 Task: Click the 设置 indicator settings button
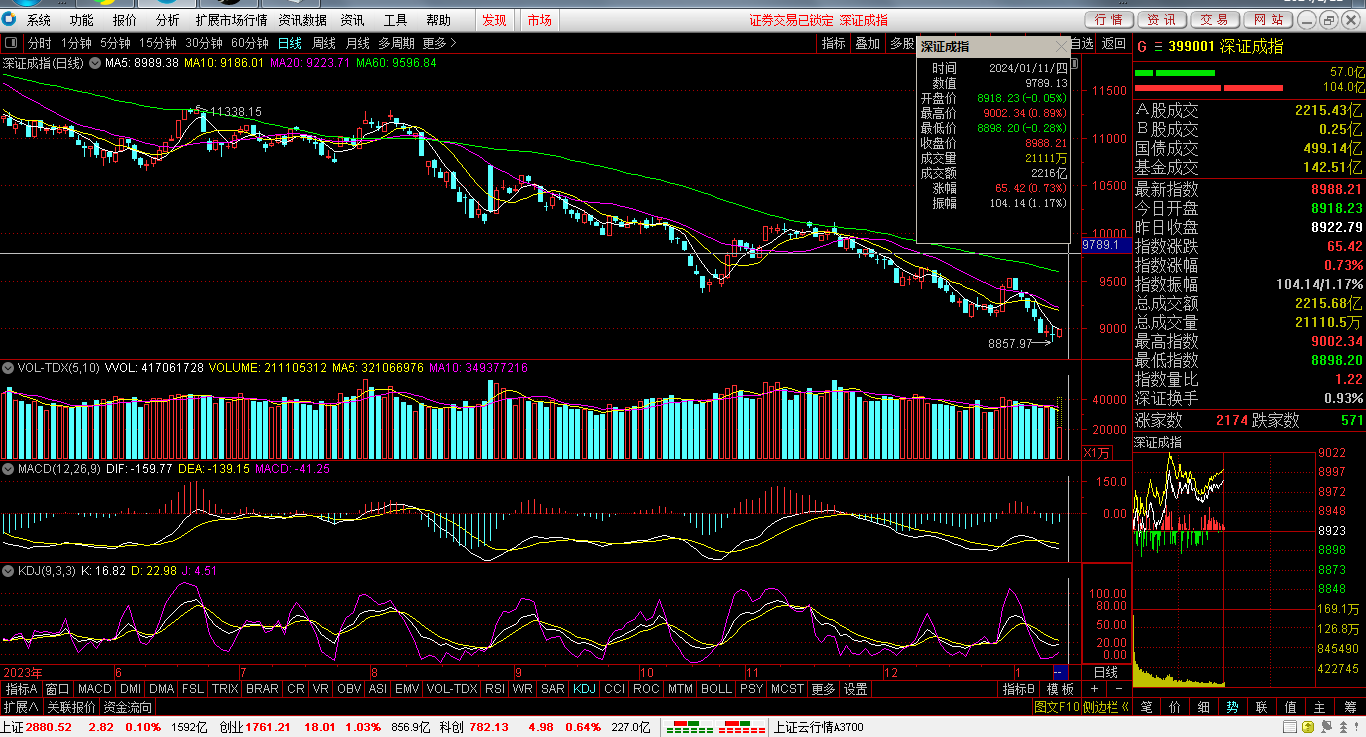pos(855,689)
